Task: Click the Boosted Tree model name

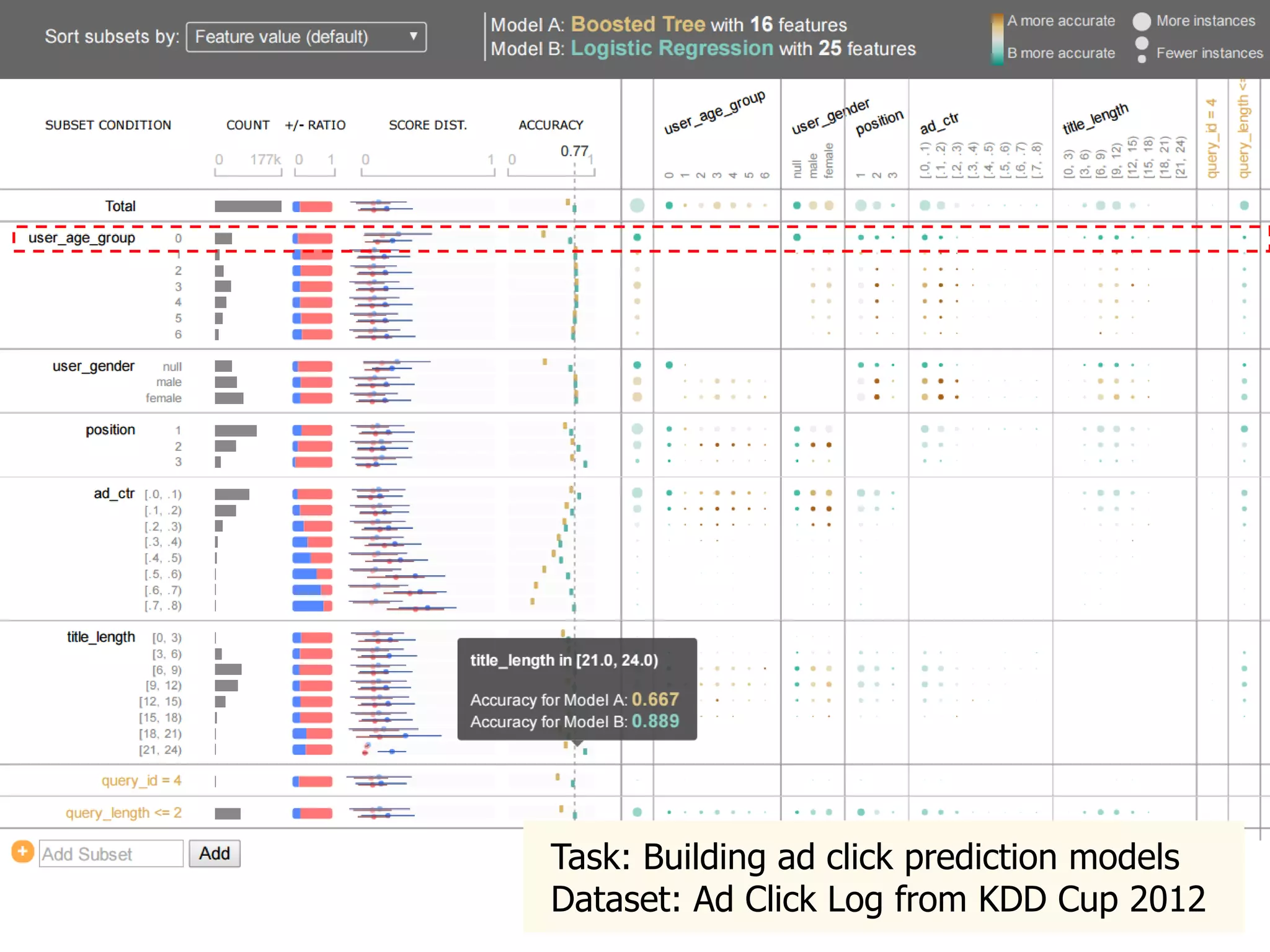Action: tap(638, 24)
